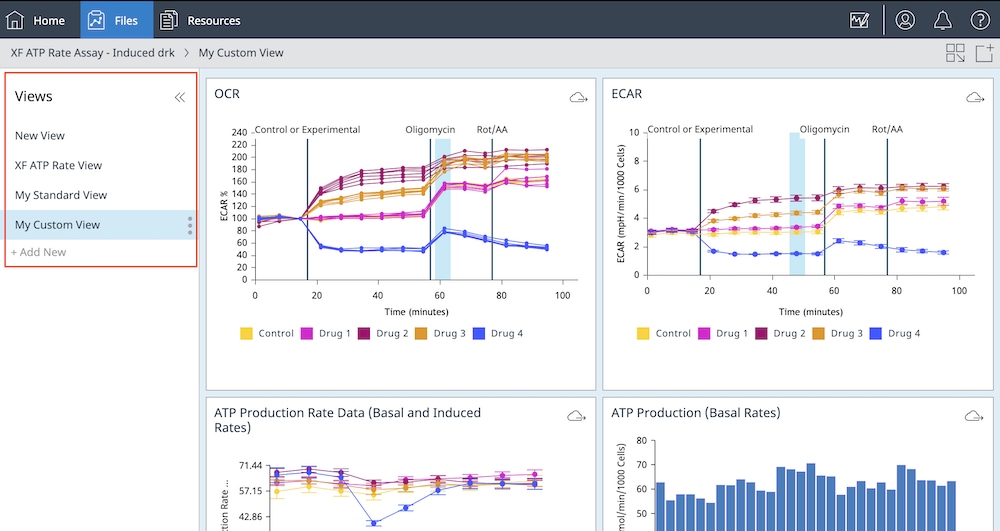Export the OCR chart via cloud icon
Screen dimensions: 1000x531
[x=578, y=97]
